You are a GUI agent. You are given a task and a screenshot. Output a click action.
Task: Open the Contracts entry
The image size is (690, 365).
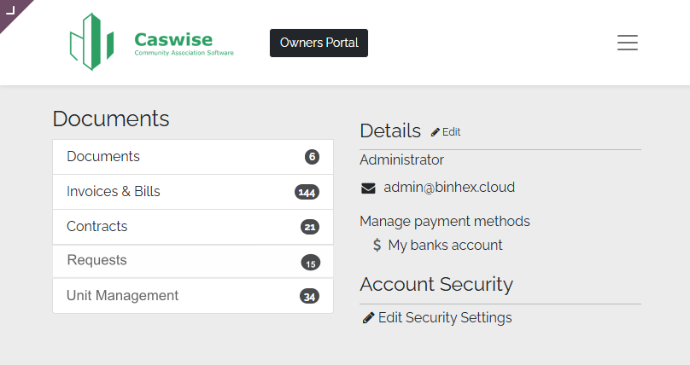pyautogui.click(x=193, y=227)
